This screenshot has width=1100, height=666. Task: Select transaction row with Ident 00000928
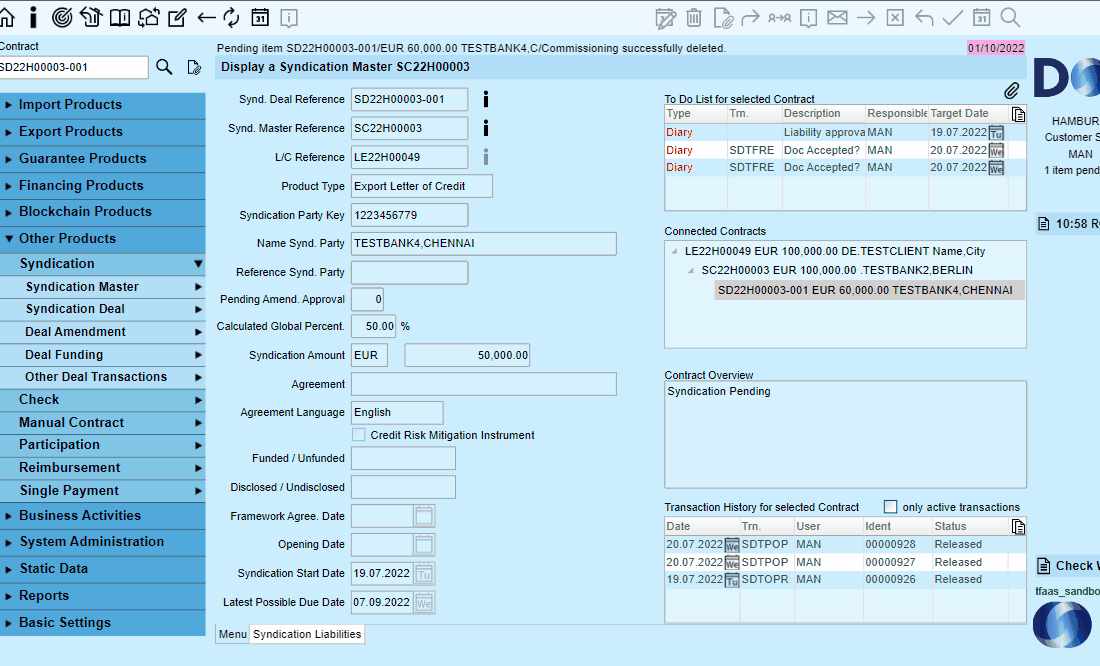click(x=836, y=545)
